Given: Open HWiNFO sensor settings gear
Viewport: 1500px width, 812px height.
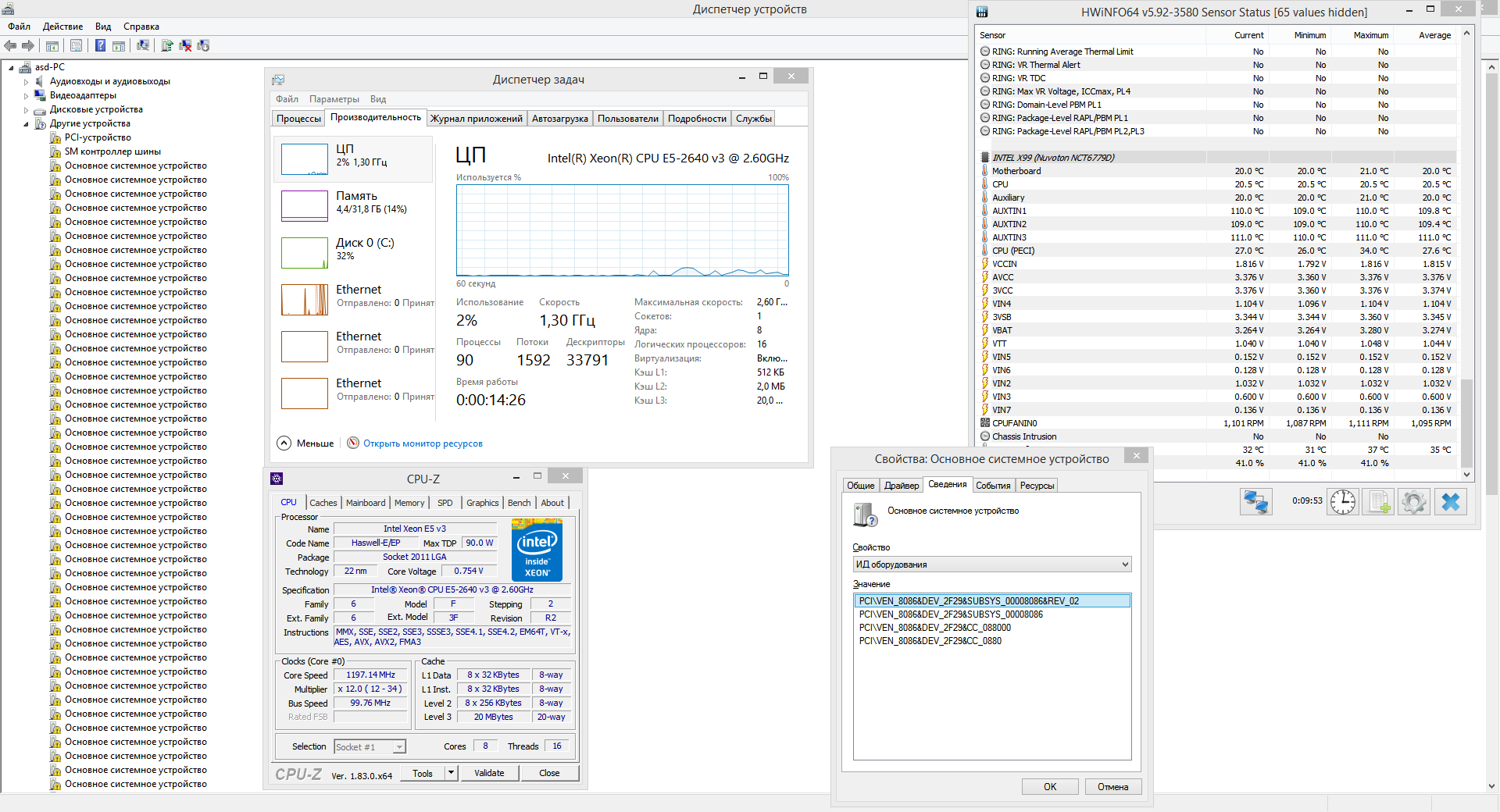Looking at the screenshot, I should click(1413, 501).
